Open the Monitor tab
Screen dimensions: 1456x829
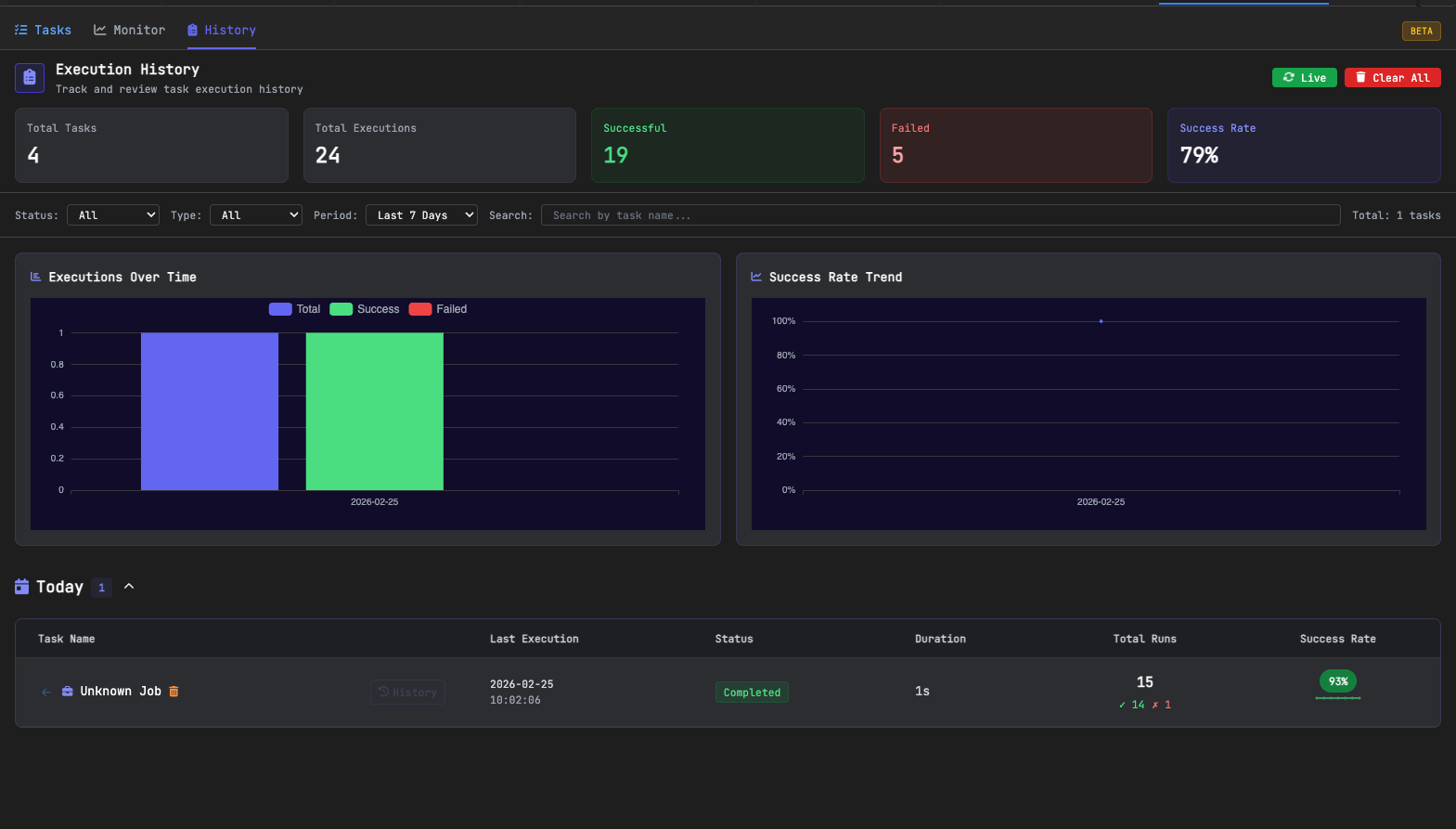(x=129, y=30)
